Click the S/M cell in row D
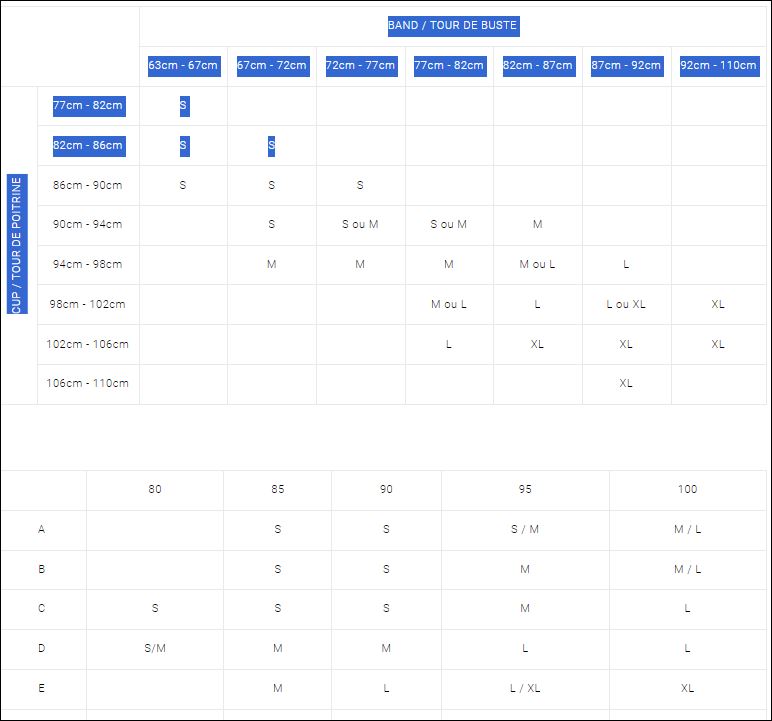772x721 pixels. [155, 648]
